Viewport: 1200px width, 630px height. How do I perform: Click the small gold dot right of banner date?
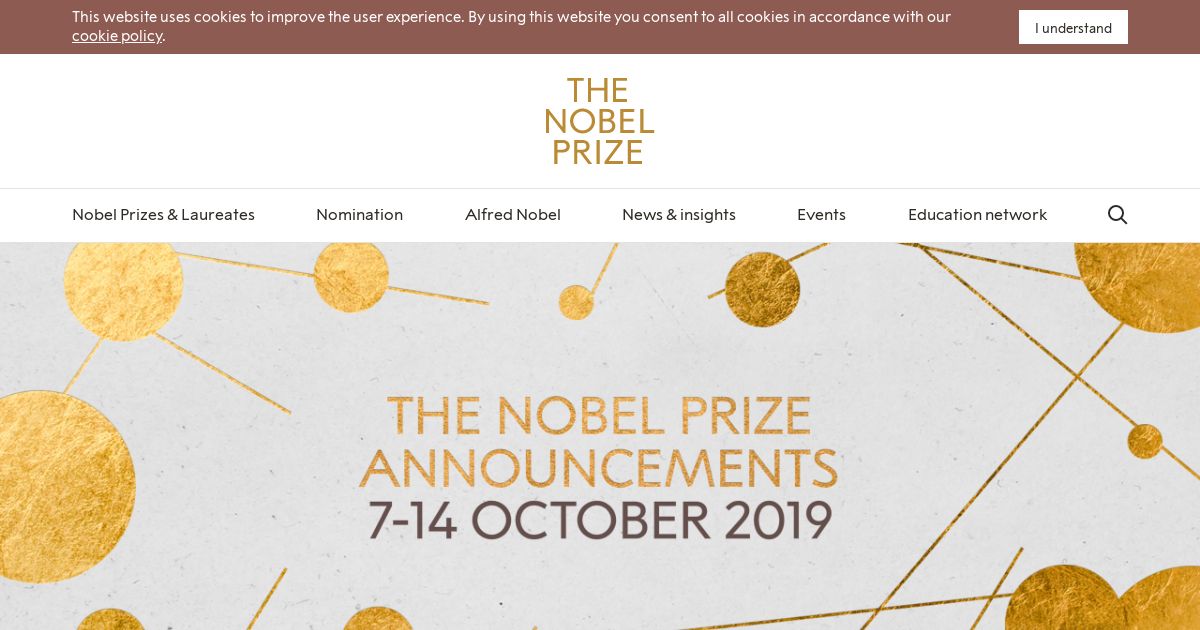click(x=1144, y=441)
